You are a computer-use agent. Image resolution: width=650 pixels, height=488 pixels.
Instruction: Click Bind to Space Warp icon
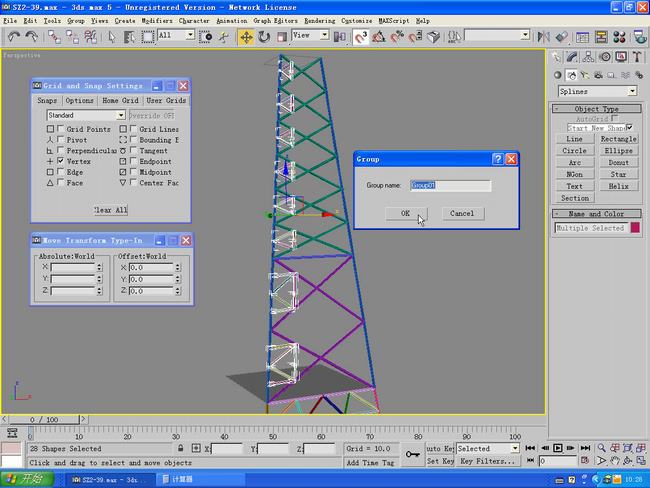click(x=91, y=37)
